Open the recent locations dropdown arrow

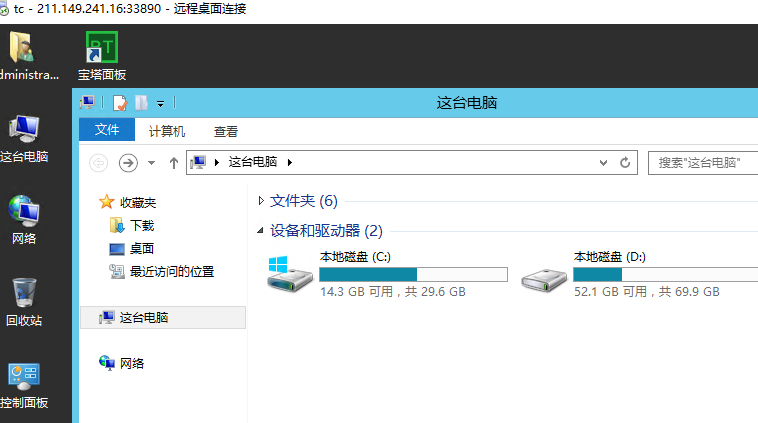tap(151, 162)
